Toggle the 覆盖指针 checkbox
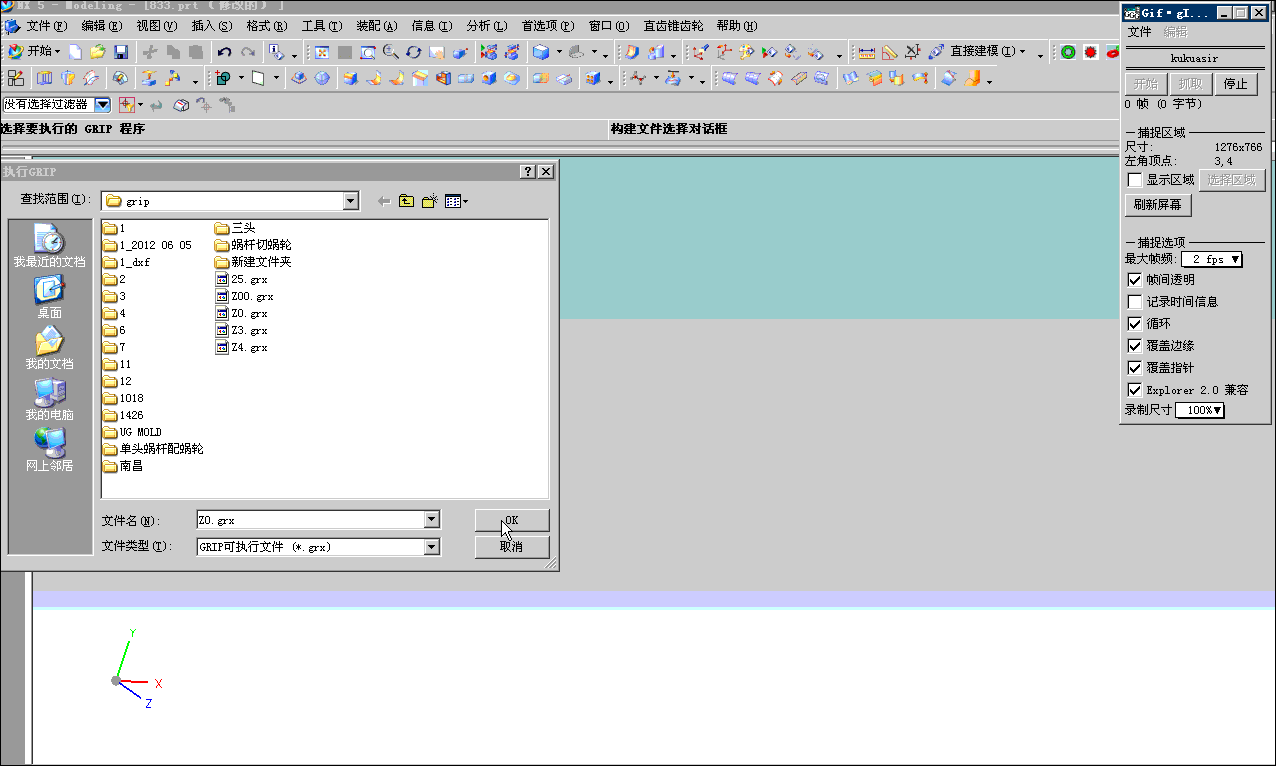1276x766 pixels. (1135, 368)
